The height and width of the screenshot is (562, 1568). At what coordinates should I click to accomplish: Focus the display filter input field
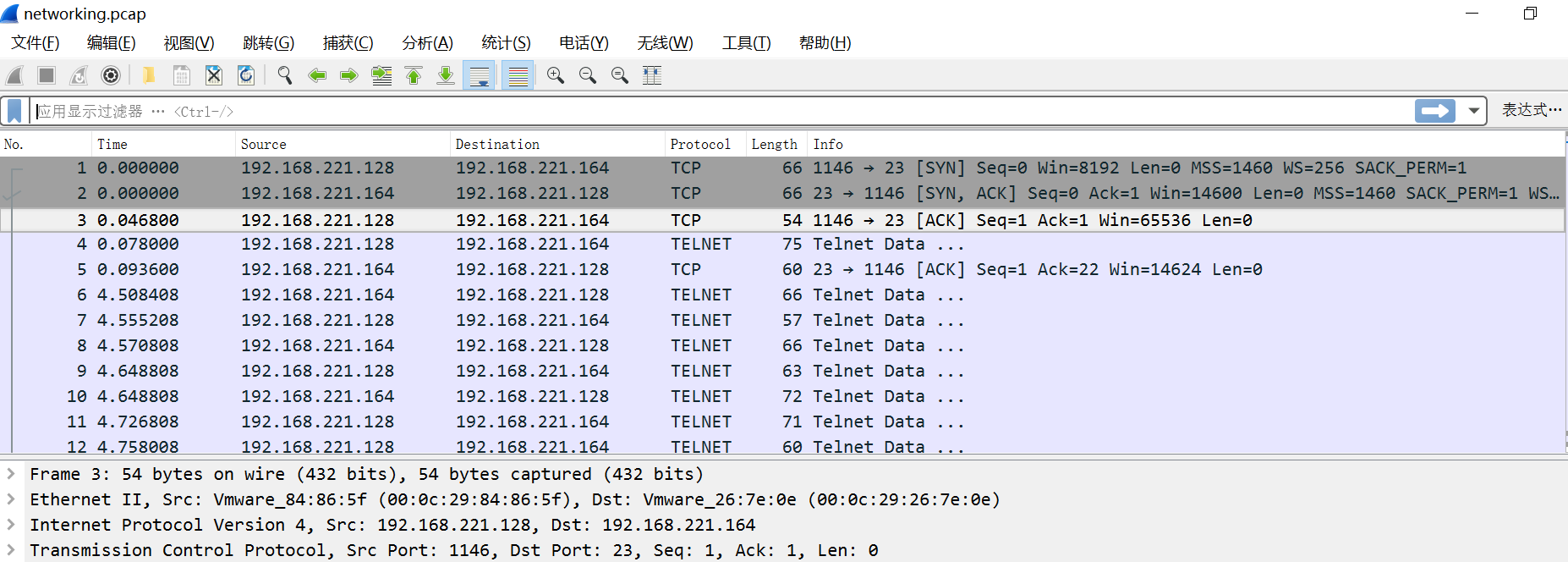723,111
